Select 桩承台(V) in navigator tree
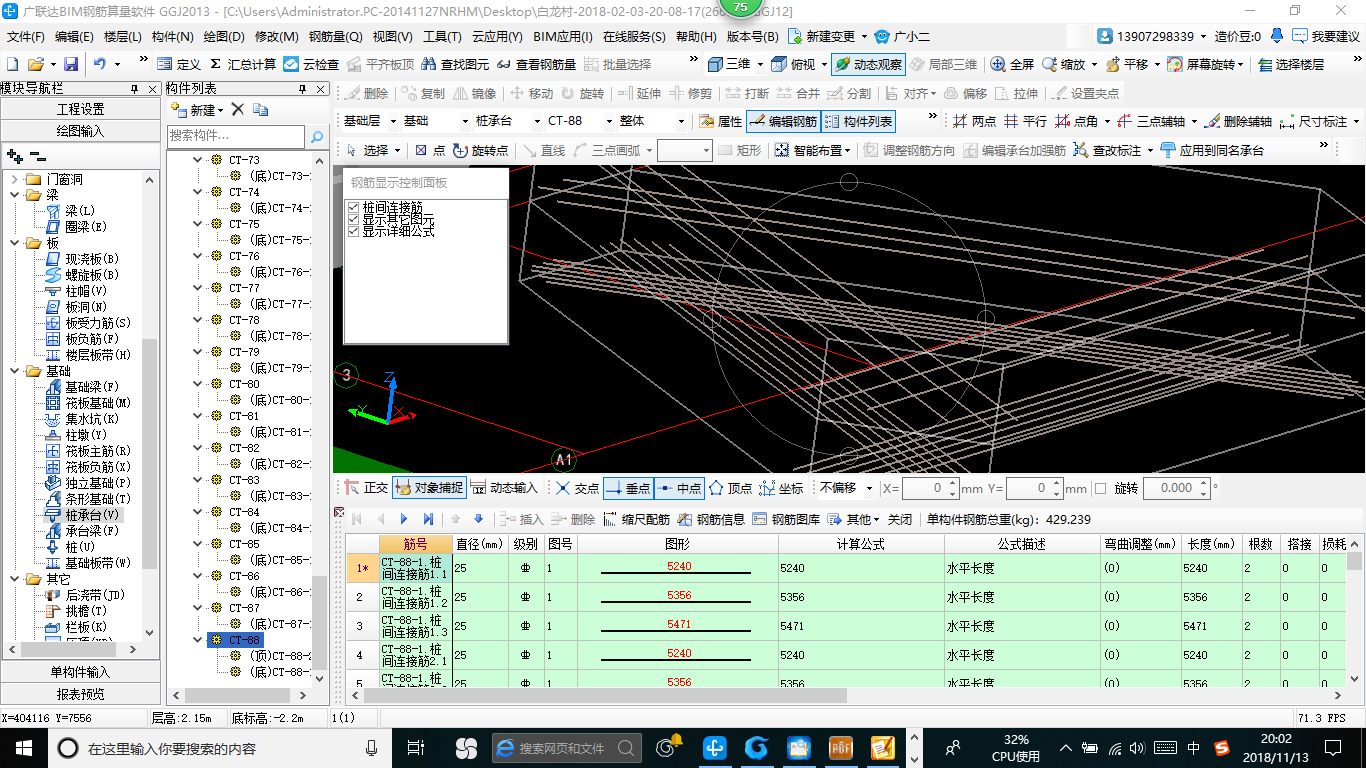This screenshot has height=768, width=1366. point(84,514)
